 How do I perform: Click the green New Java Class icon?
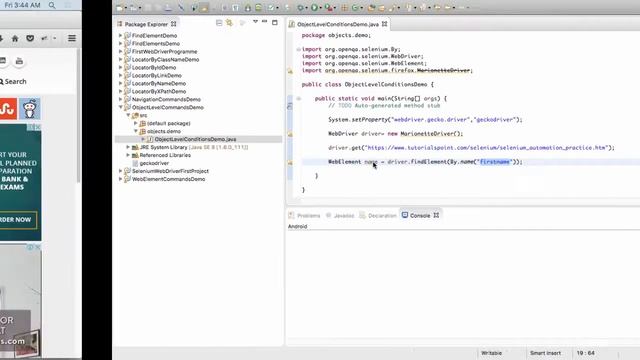355,7
